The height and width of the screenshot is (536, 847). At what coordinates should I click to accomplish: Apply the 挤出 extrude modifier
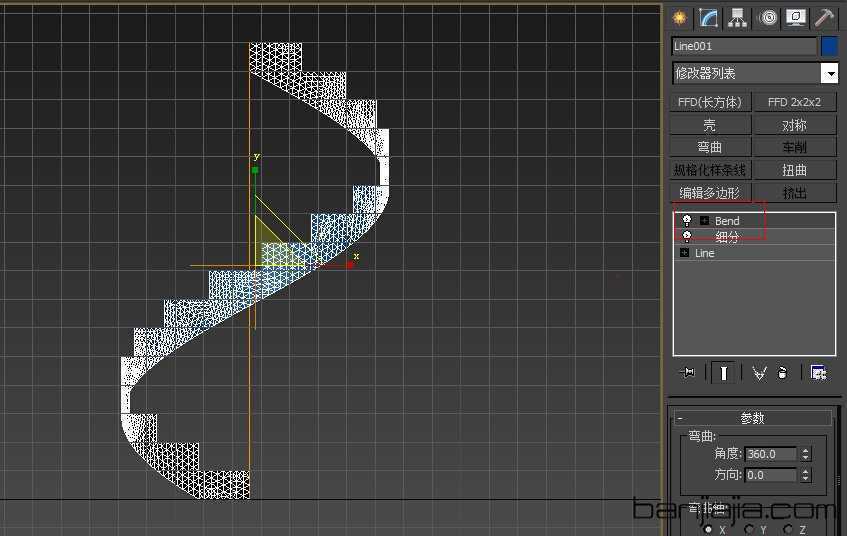(x=794, y=193)
